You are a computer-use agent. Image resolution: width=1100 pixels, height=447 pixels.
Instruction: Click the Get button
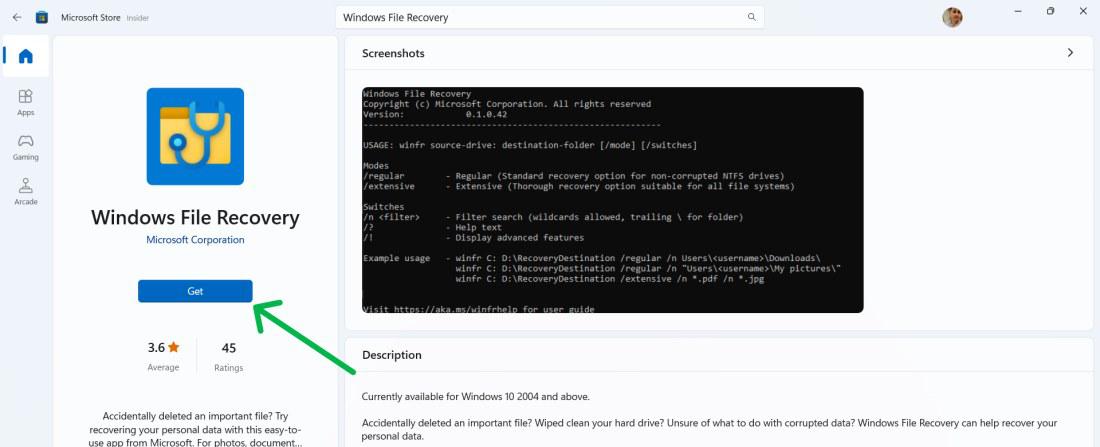click(x=195, y=291)
